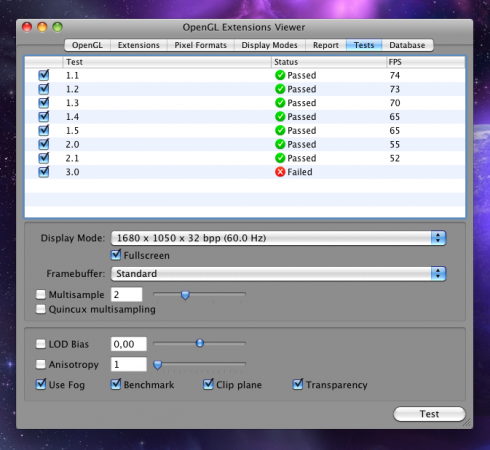Click the window resize grip corner
490x450 pixels.
(x=467, y=423)
